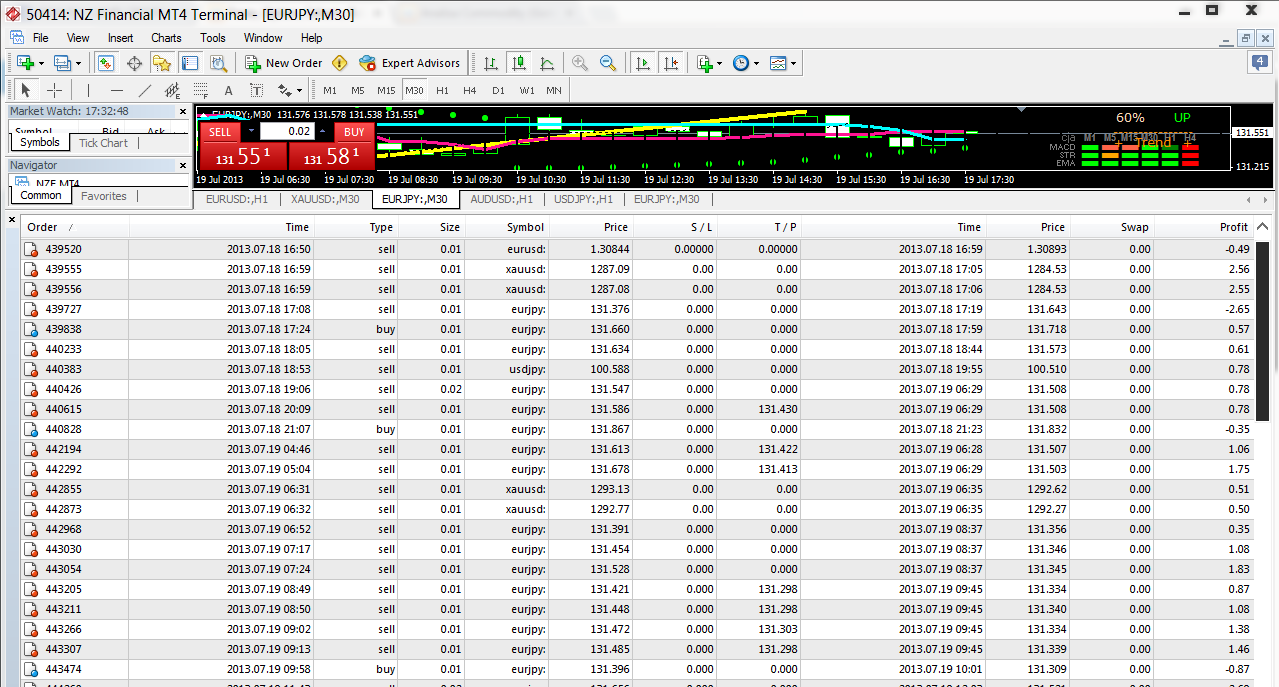Switch chart to bar chart icon

[x=491, y=63]
